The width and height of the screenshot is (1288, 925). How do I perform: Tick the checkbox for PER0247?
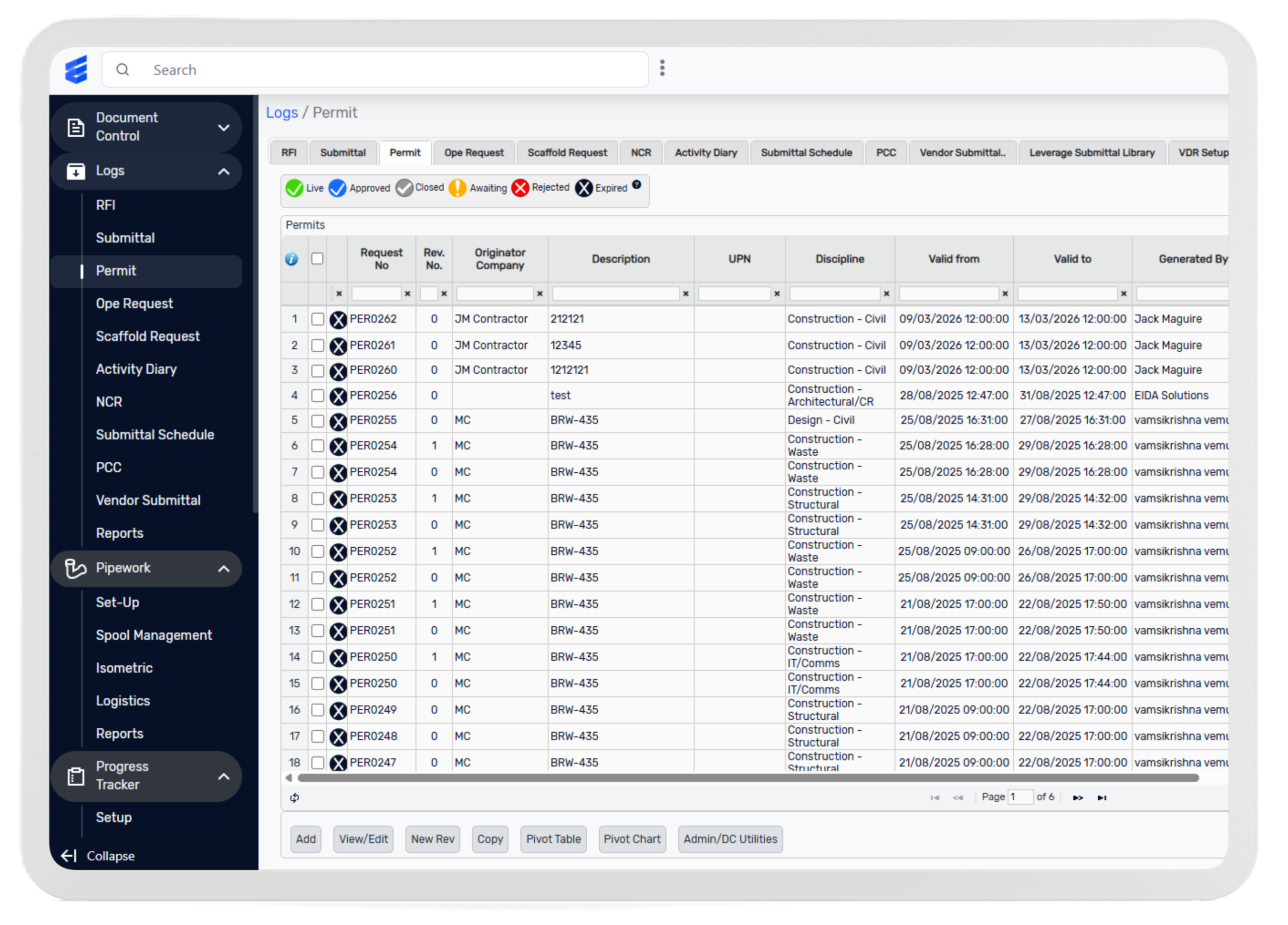[x=317, y=763]
